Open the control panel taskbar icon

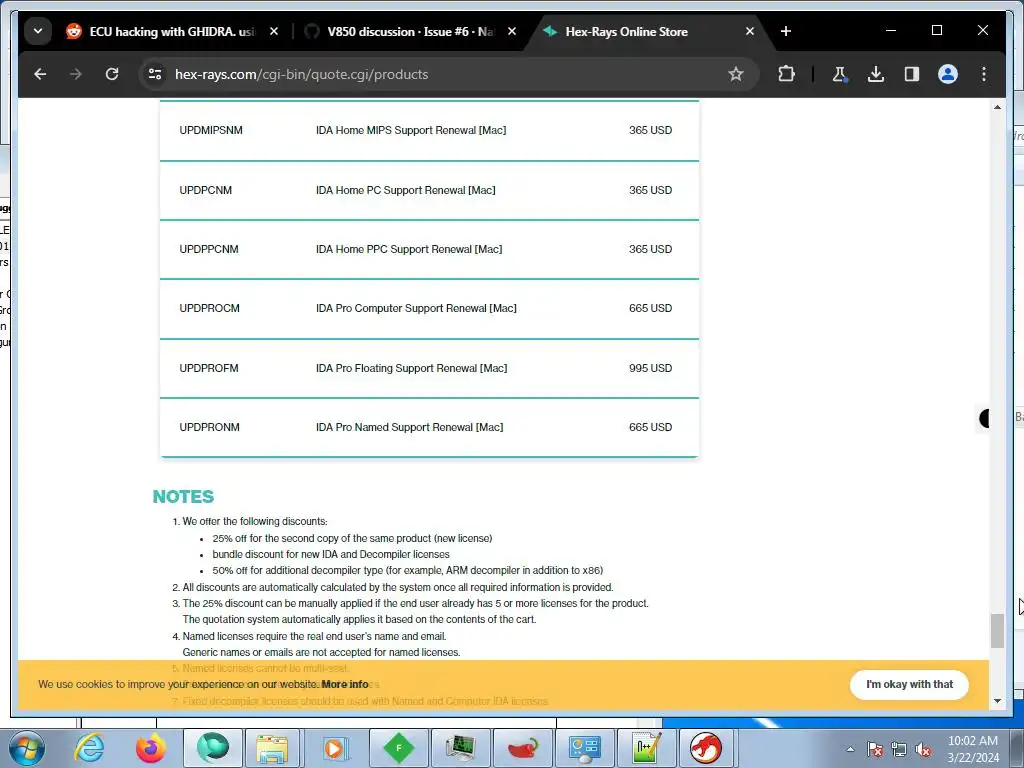point(584,748)
